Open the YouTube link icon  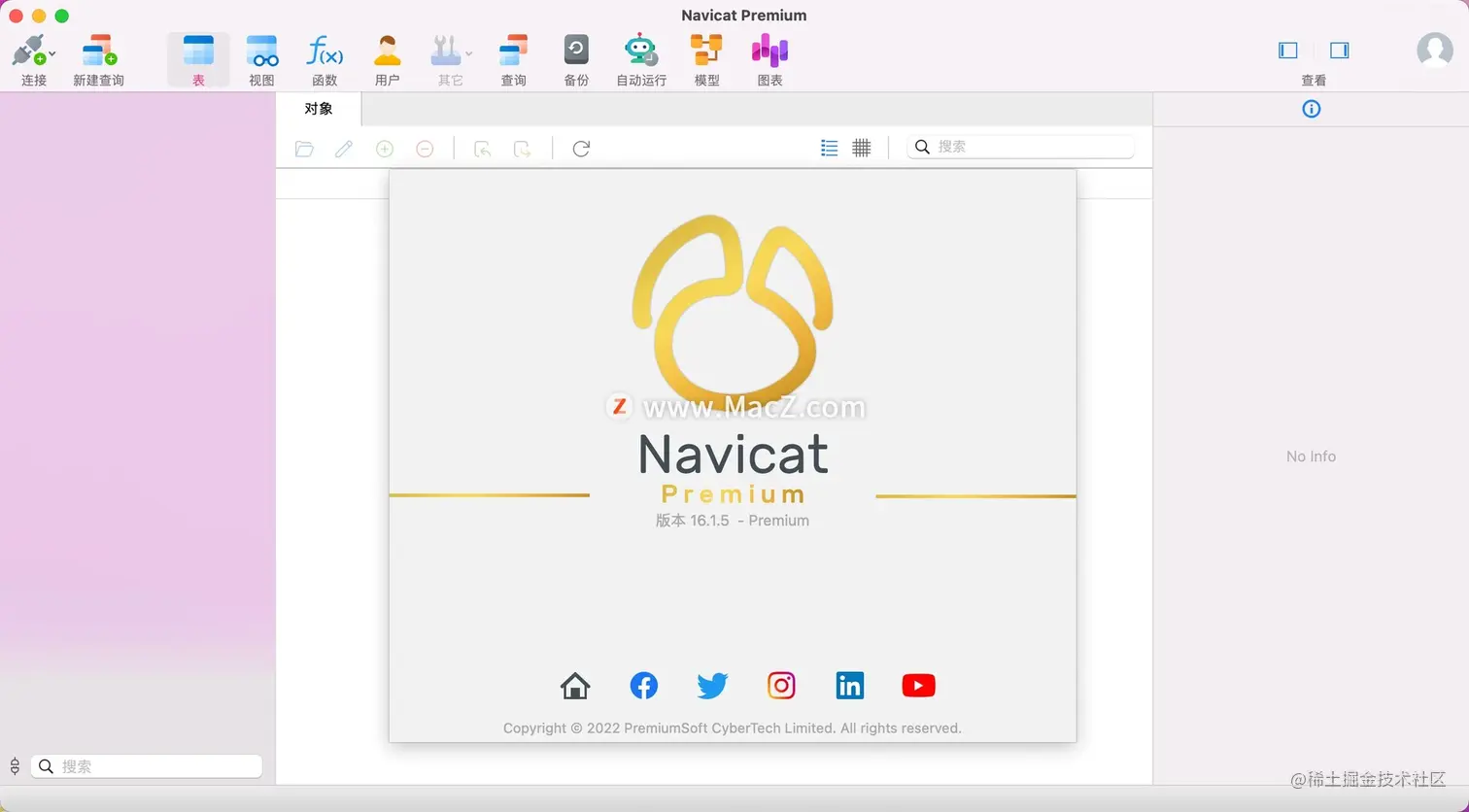point(918,686)
